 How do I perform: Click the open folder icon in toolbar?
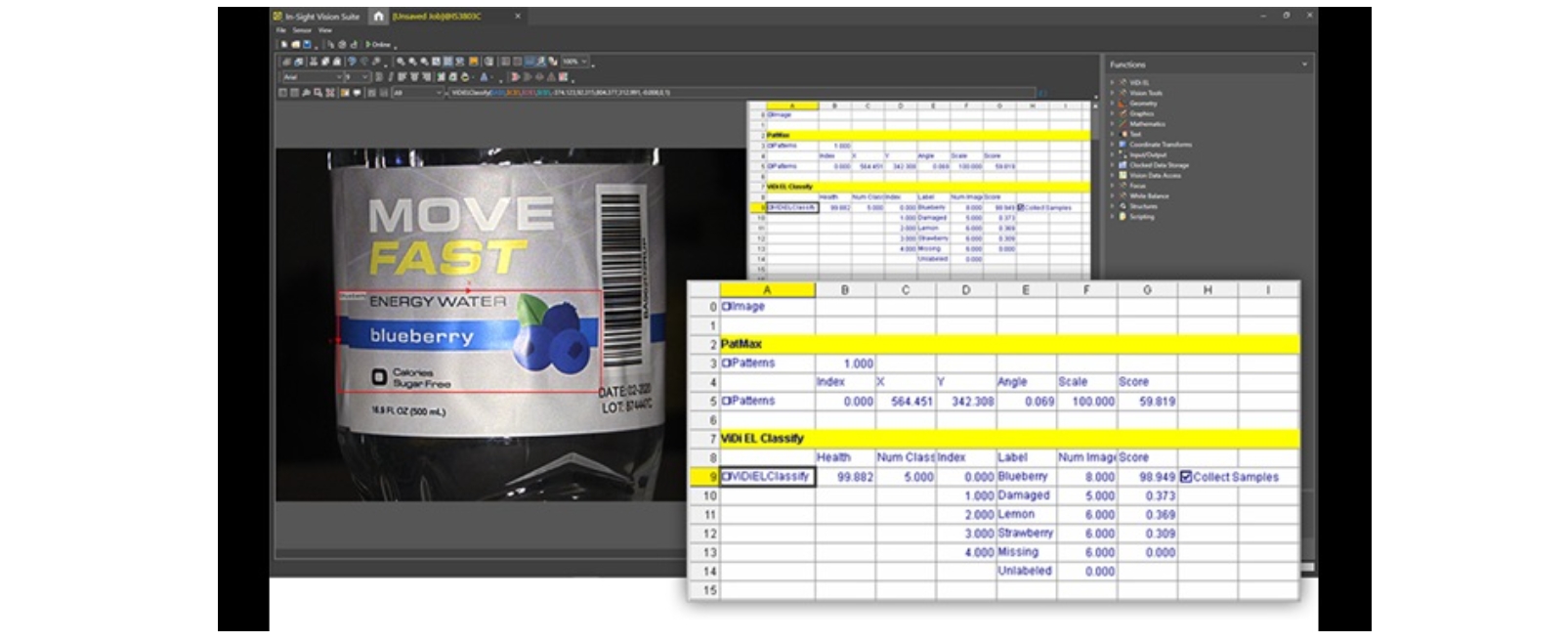pyautogui.click(x=295, y=44)
